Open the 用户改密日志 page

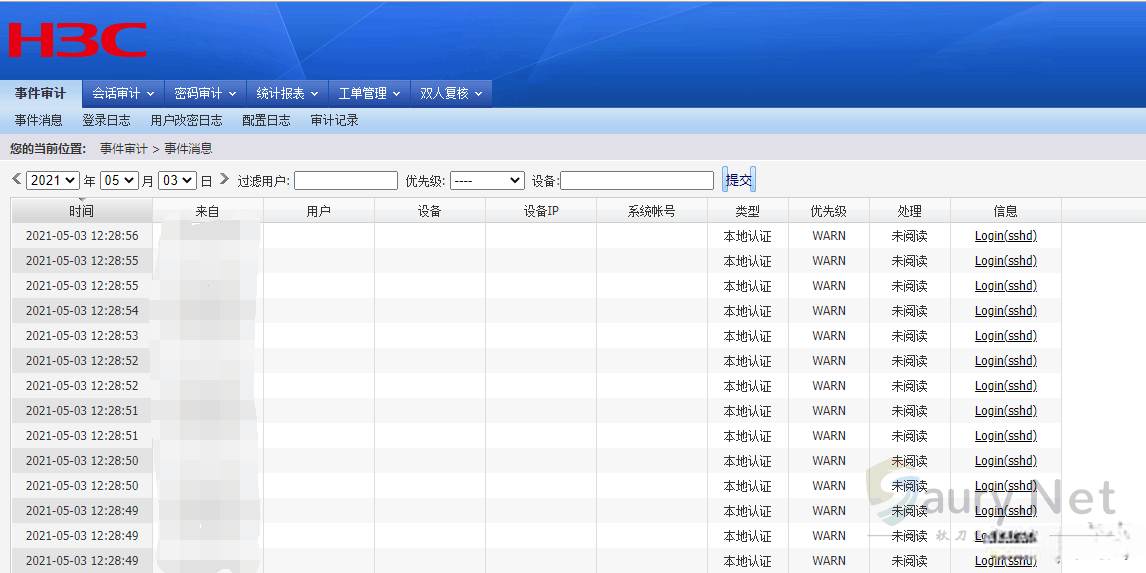pos(186,120)
